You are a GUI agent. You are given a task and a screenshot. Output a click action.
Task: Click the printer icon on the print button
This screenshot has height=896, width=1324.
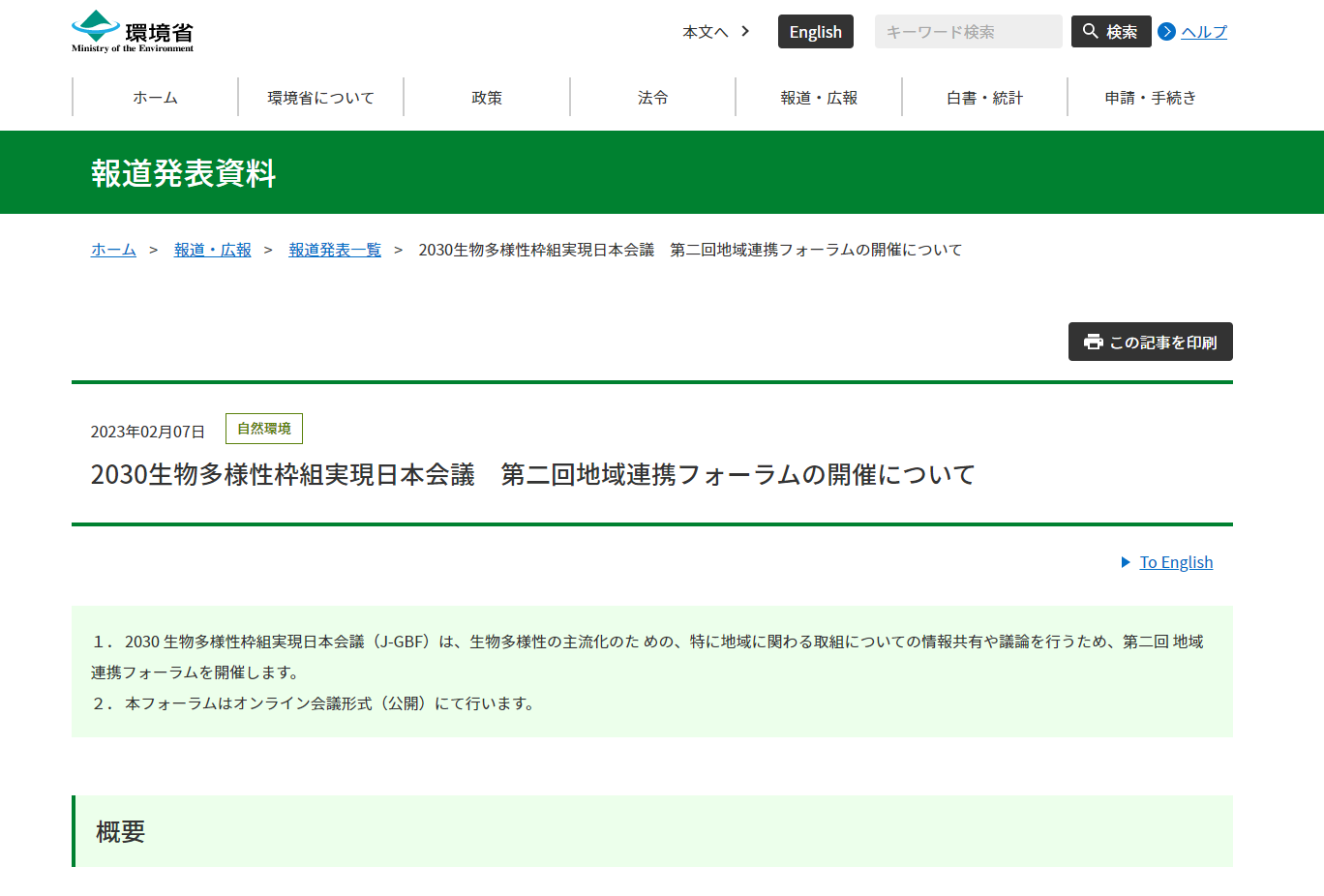pyautogui.click(x=1093, y=342)
